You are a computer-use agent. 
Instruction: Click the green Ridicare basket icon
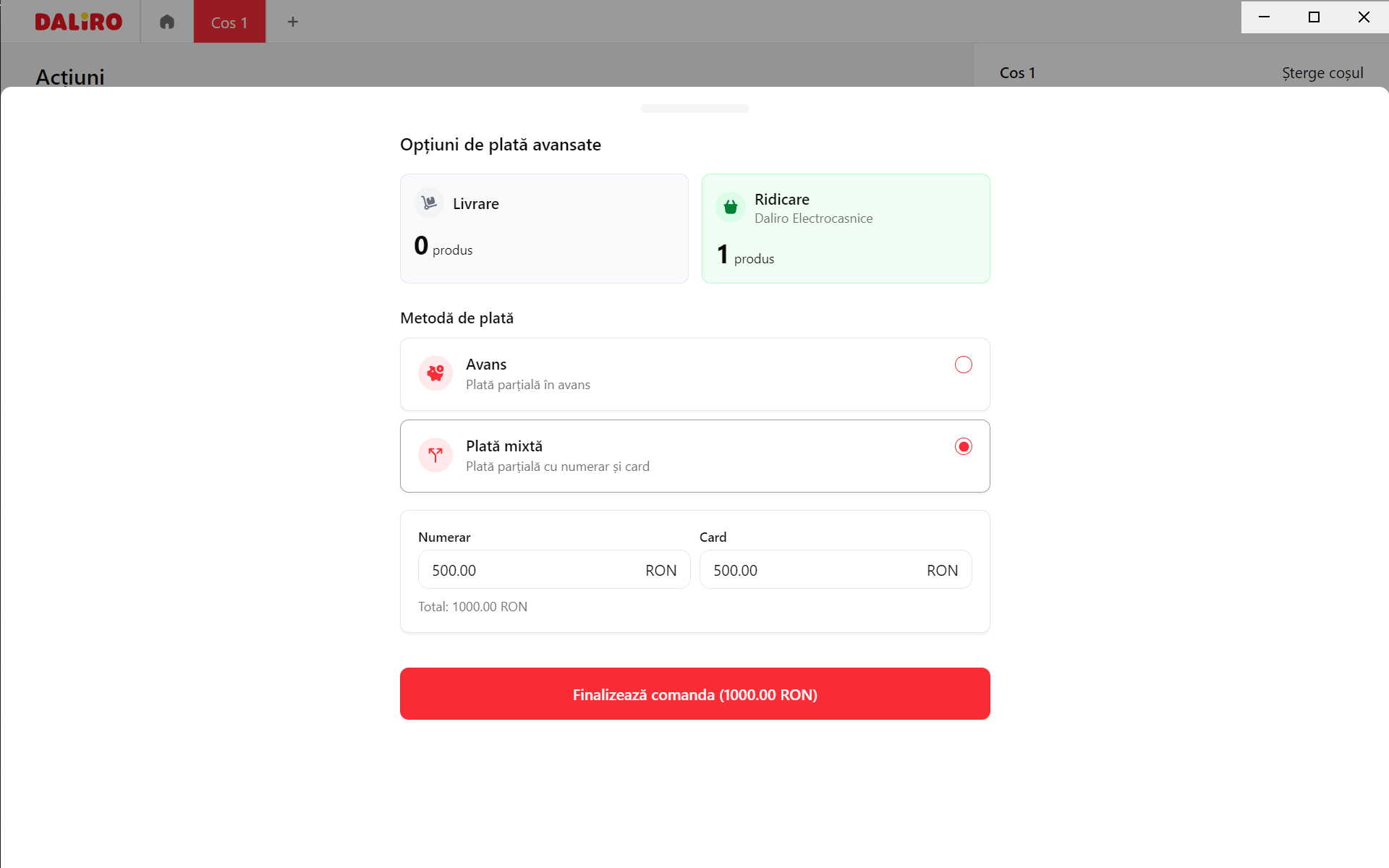pos(731,207)
